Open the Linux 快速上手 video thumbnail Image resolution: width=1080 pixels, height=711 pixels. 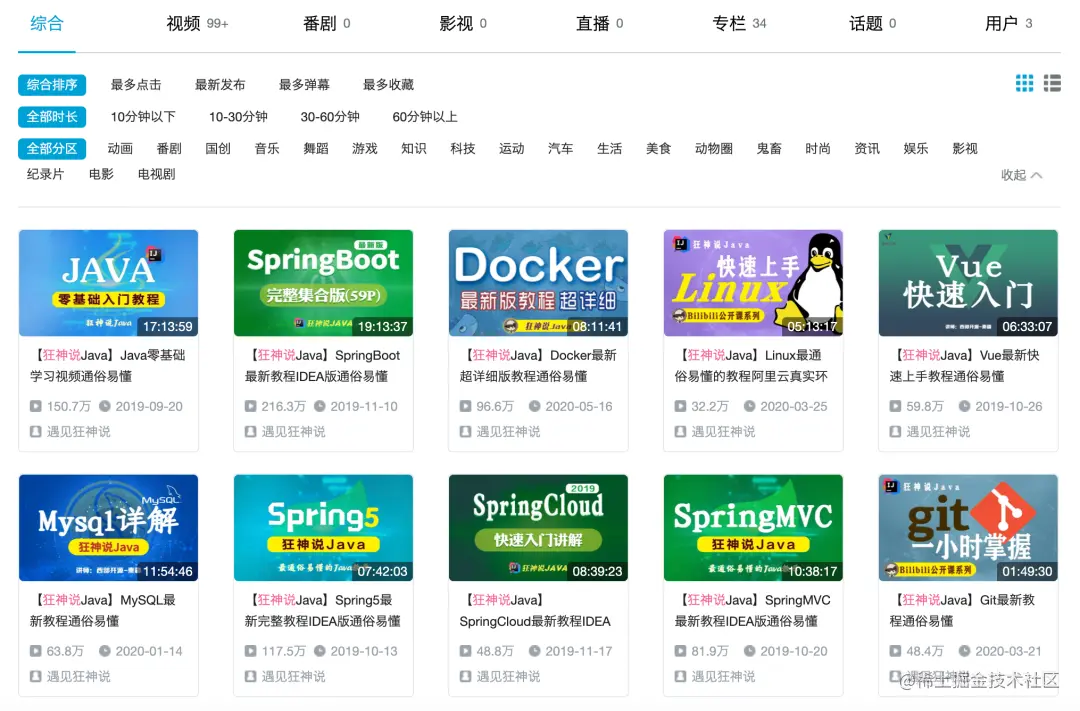click(753, 283)
